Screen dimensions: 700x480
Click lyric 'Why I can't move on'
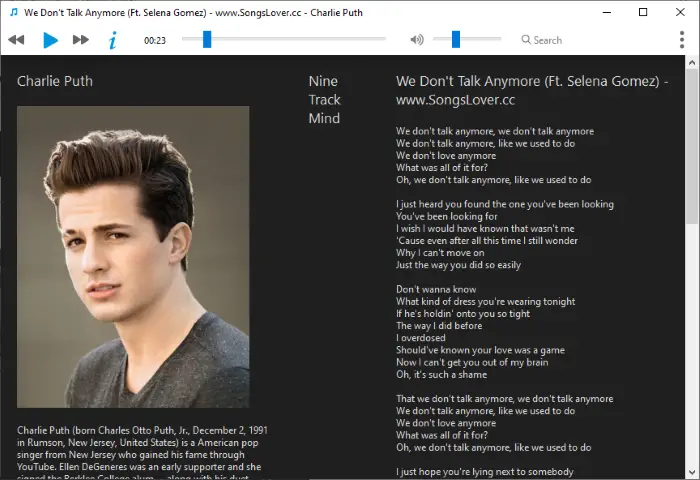click(x=440, y=253)
